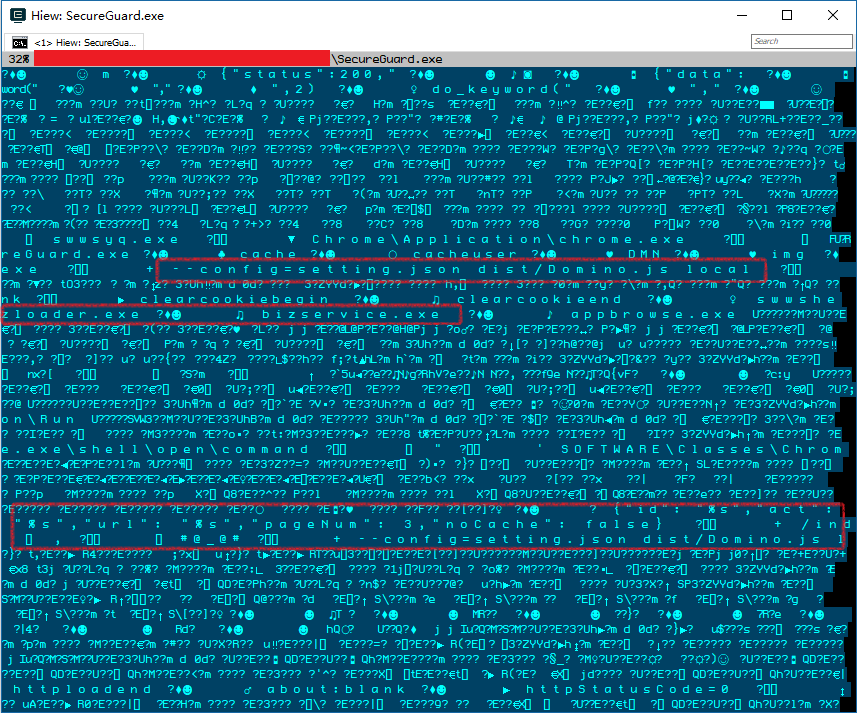
Task: Focus the Search input field
Action: pyautogui.click(x=799, y=41)
